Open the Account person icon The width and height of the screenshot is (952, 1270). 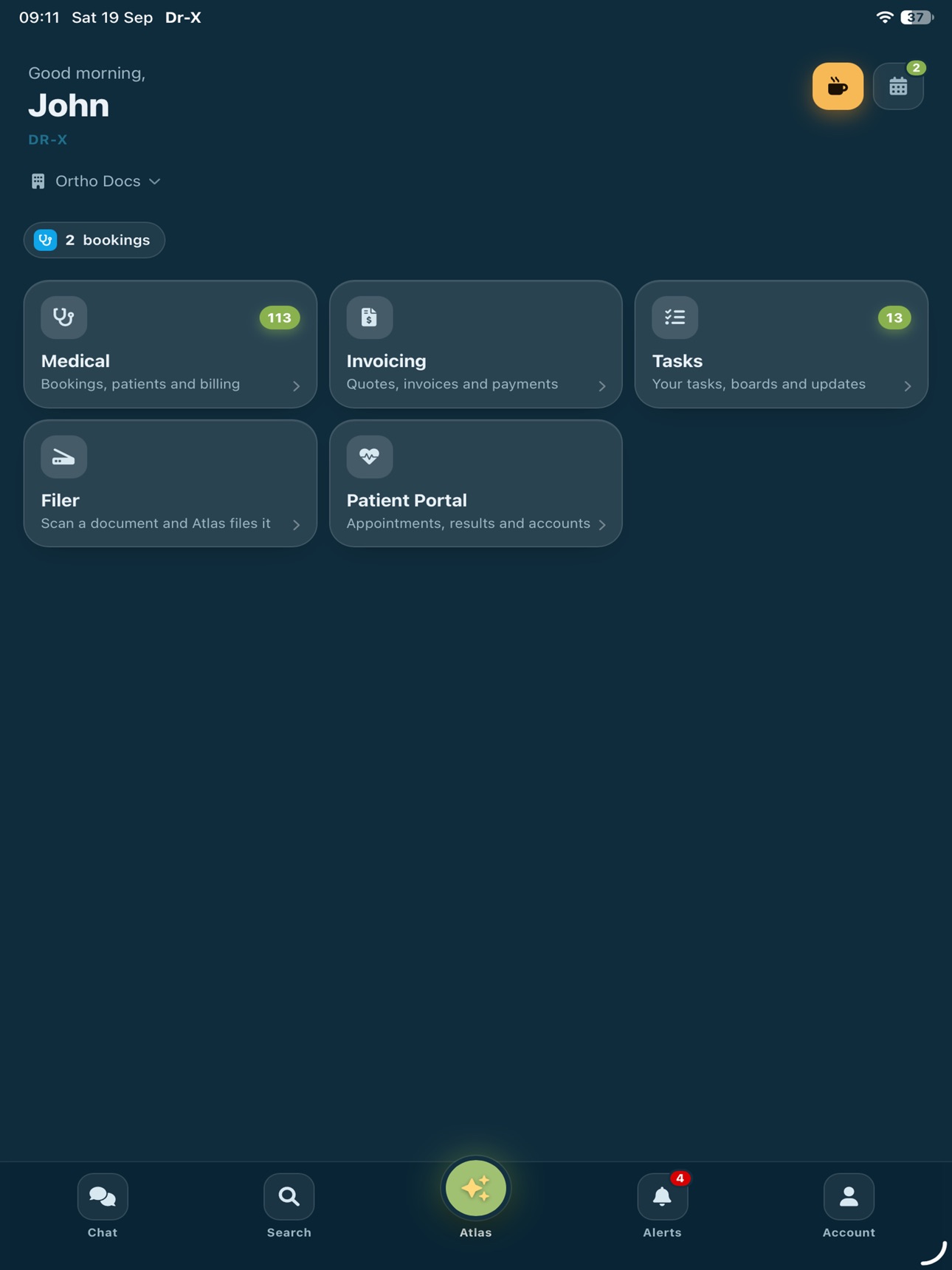pos(849,1196)
